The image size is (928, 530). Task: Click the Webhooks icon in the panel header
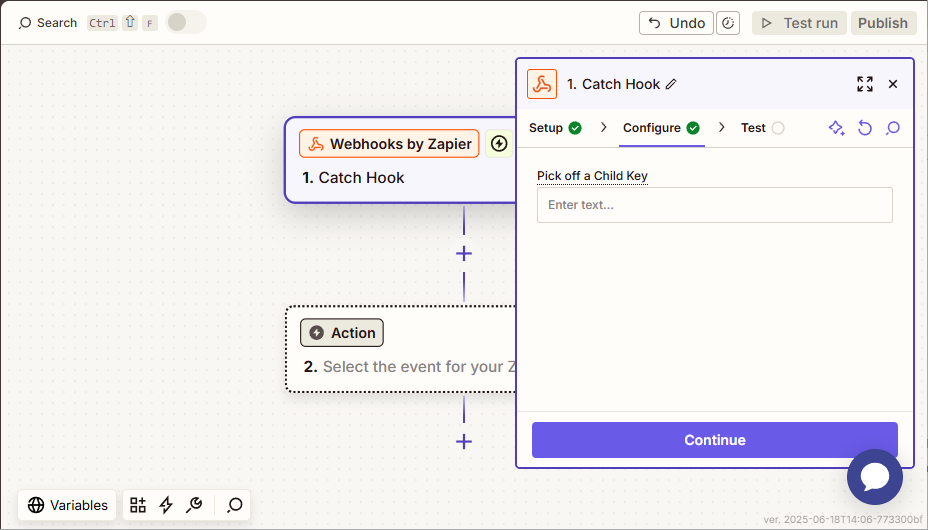[542, 84]
